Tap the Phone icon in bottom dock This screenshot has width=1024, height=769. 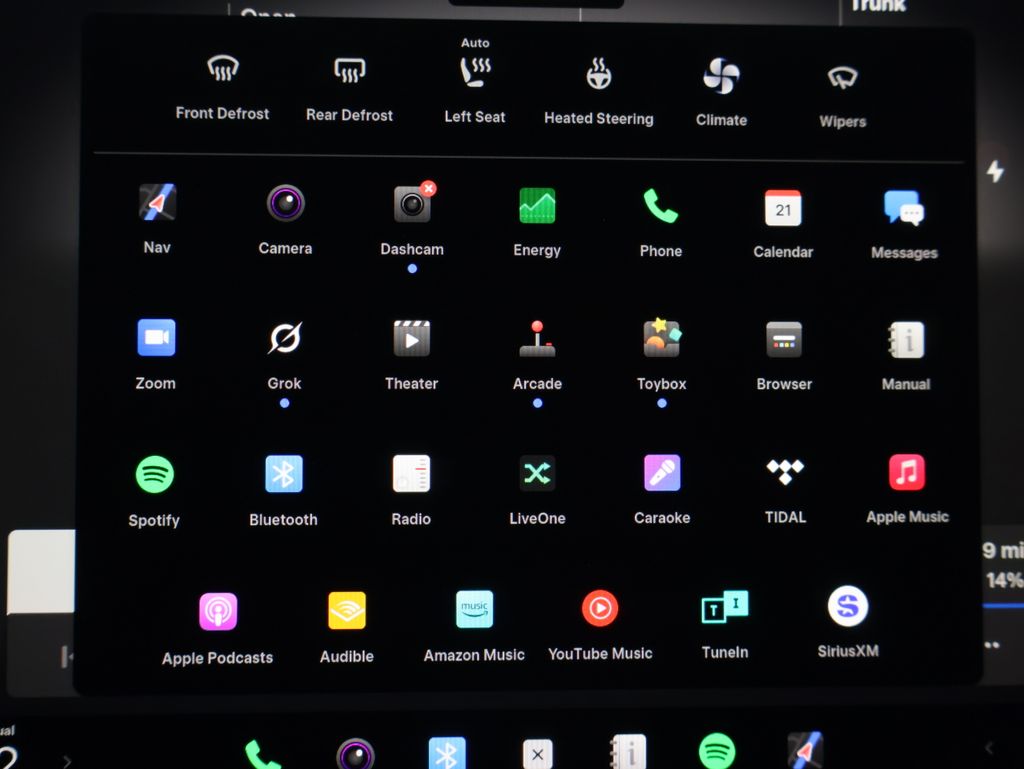click(262, 753)
